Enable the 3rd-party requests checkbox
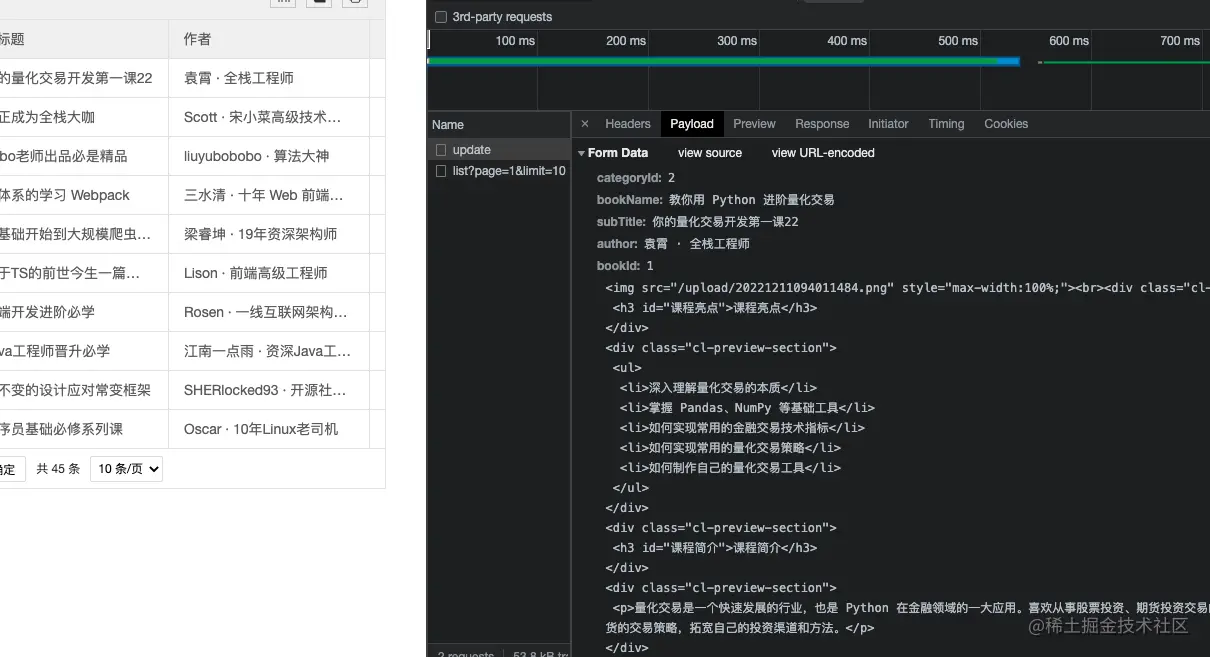The image size is (1210, 657). (x=441, y=17)
